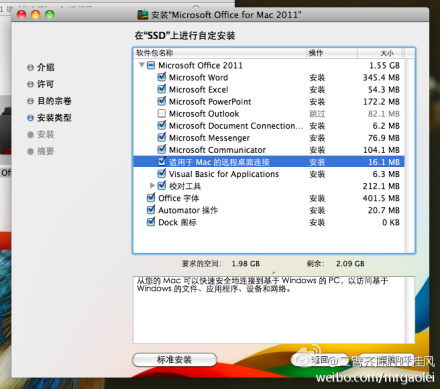Toggle the selected 远程桌面连接 row checkbox
This screenshot has width=440, height=389.
point(162,162)
